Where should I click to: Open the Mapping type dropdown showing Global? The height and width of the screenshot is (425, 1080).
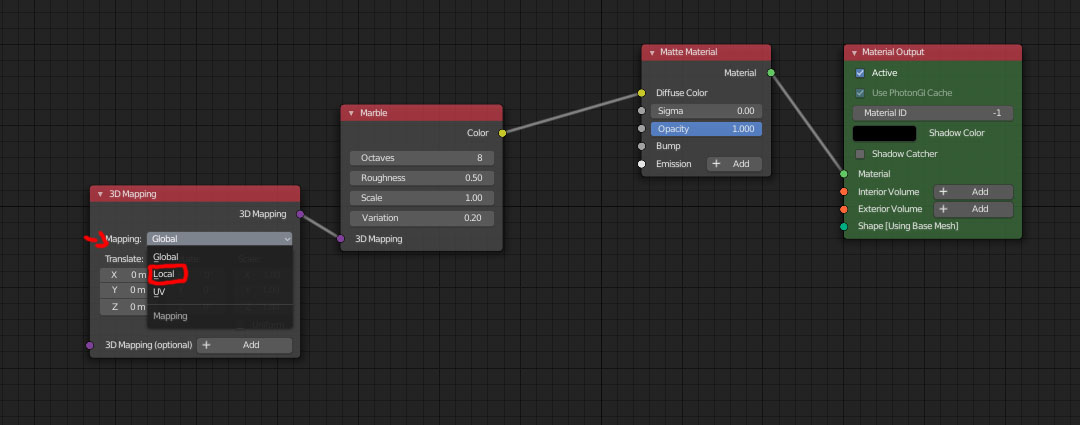pos(219,239)
